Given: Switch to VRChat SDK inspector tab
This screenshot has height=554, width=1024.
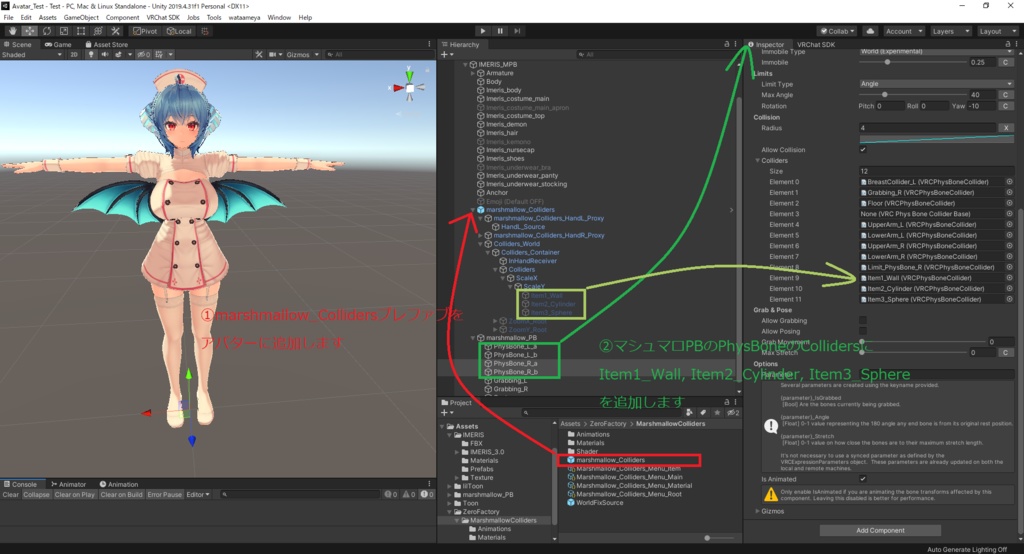Looking at the screenshot, I should (x=816, y=44).
